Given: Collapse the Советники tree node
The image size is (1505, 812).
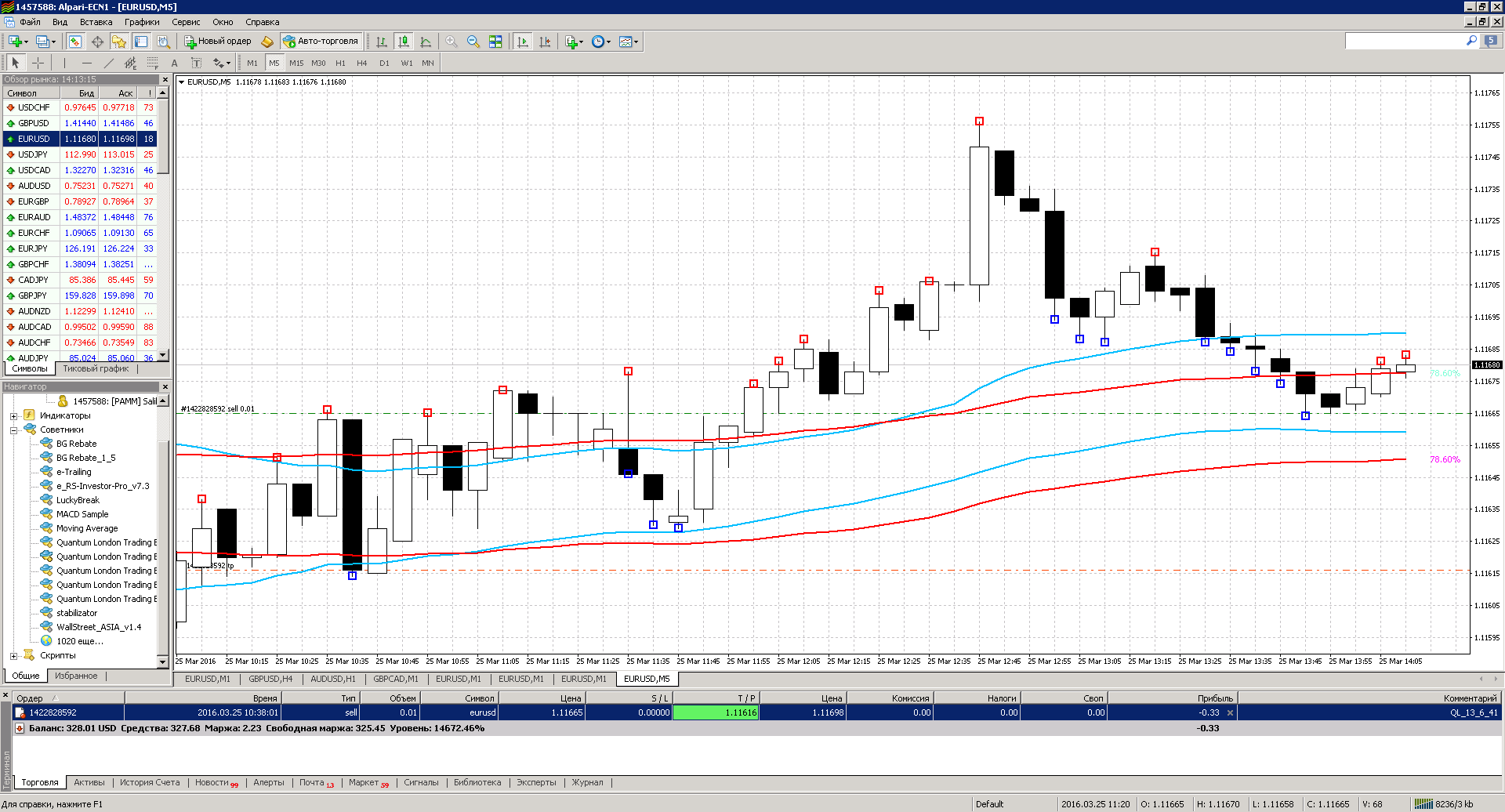Looking at the screenshot, I should point(13,430).
